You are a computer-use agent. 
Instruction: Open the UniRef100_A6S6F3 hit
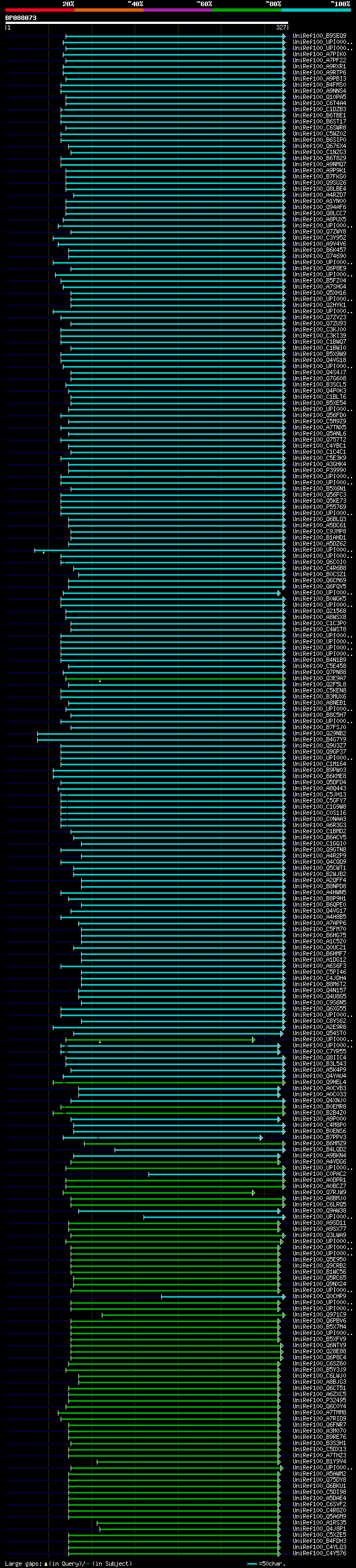[319, 966]
